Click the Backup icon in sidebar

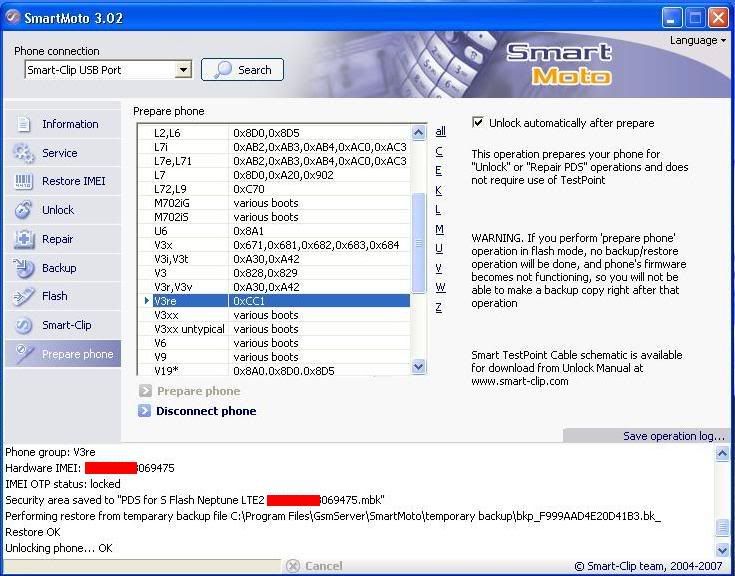pos(23,268)
